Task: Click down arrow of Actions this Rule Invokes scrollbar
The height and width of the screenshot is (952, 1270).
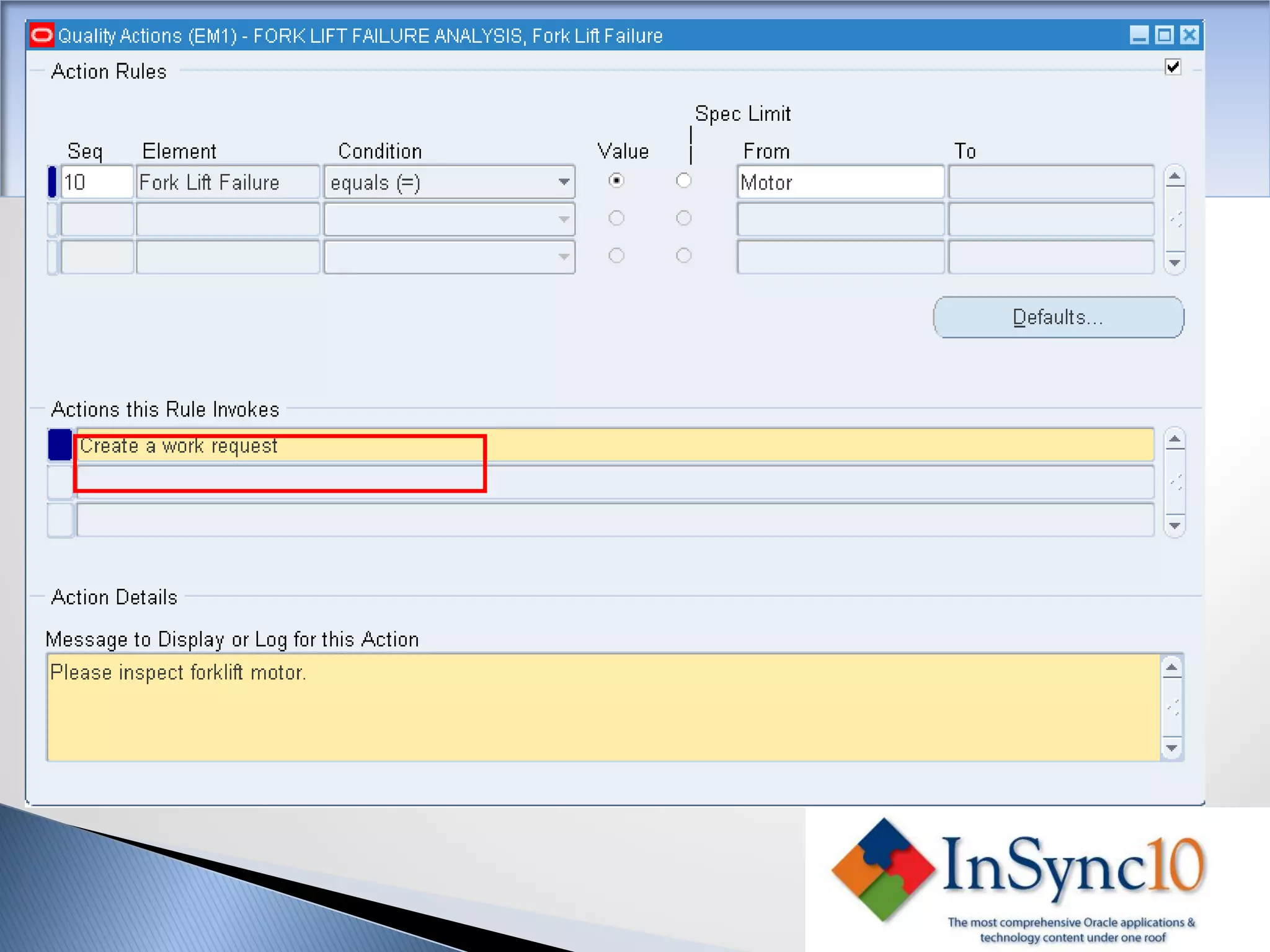Action: point(1175,526)
